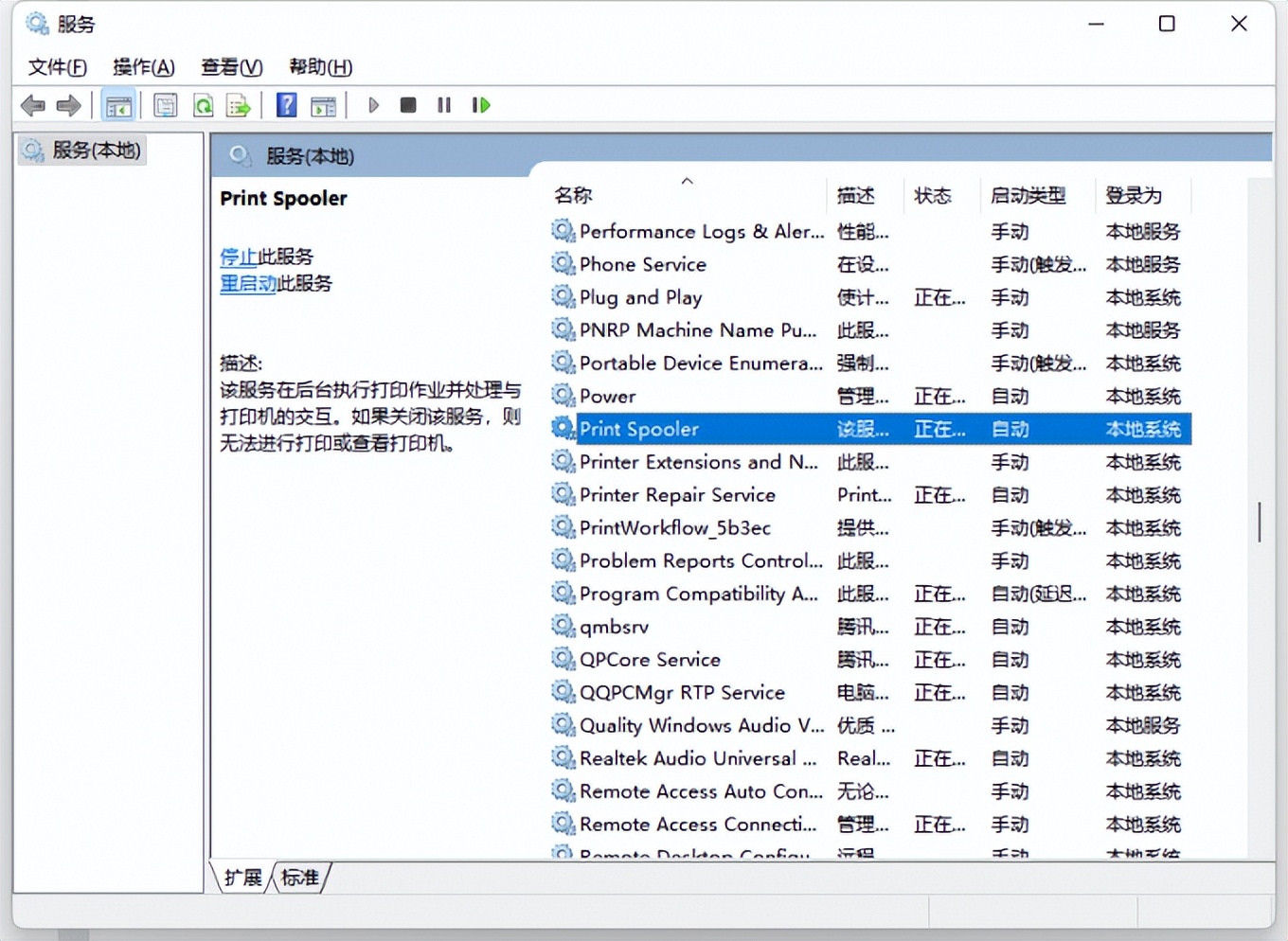Open the 查看(V) menu
The height and width of the screenshot is (941, 1288).
pos(231,67)
